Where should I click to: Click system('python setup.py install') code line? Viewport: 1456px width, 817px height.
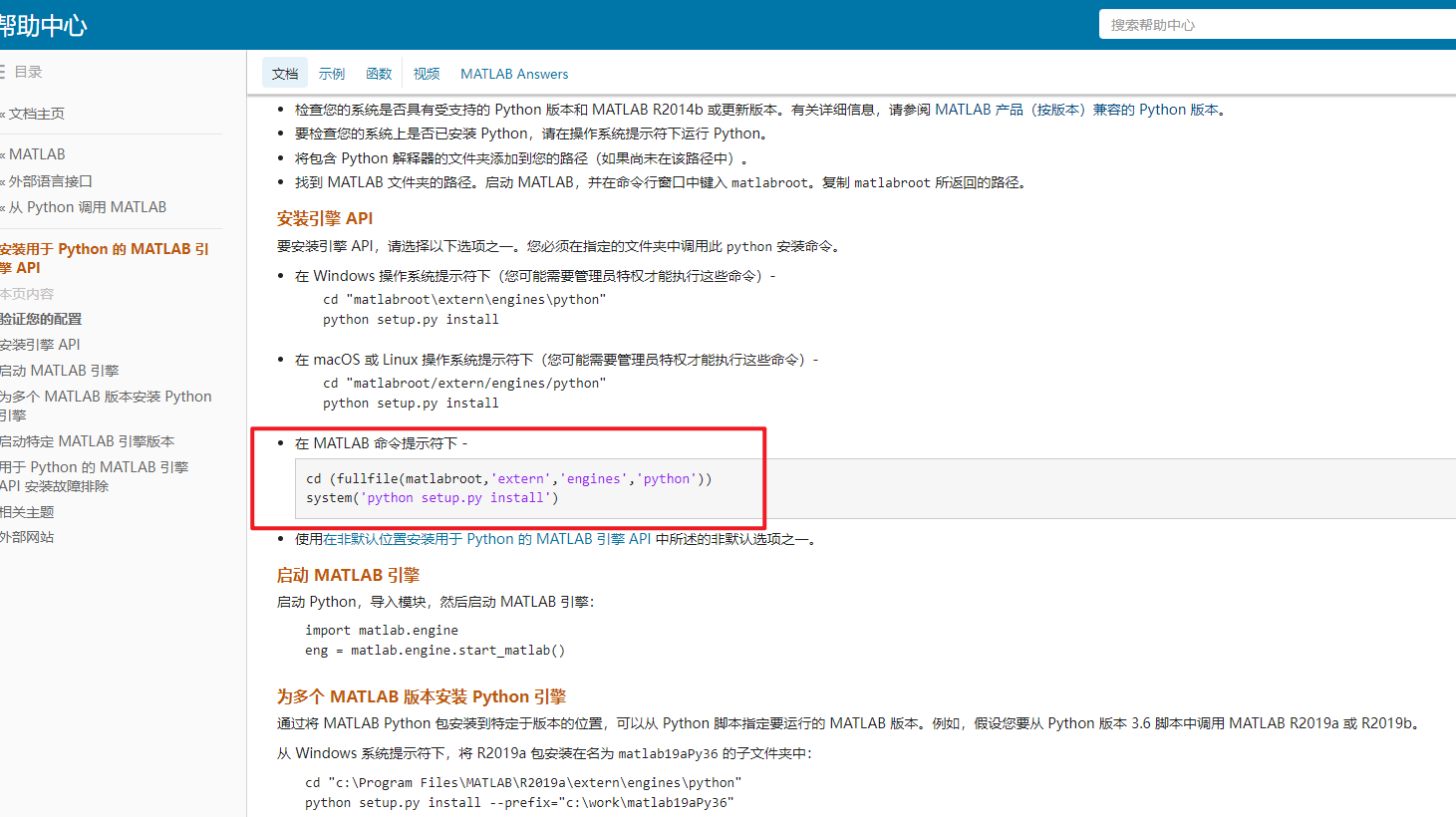pyautogui.click(x=433, y=498)
